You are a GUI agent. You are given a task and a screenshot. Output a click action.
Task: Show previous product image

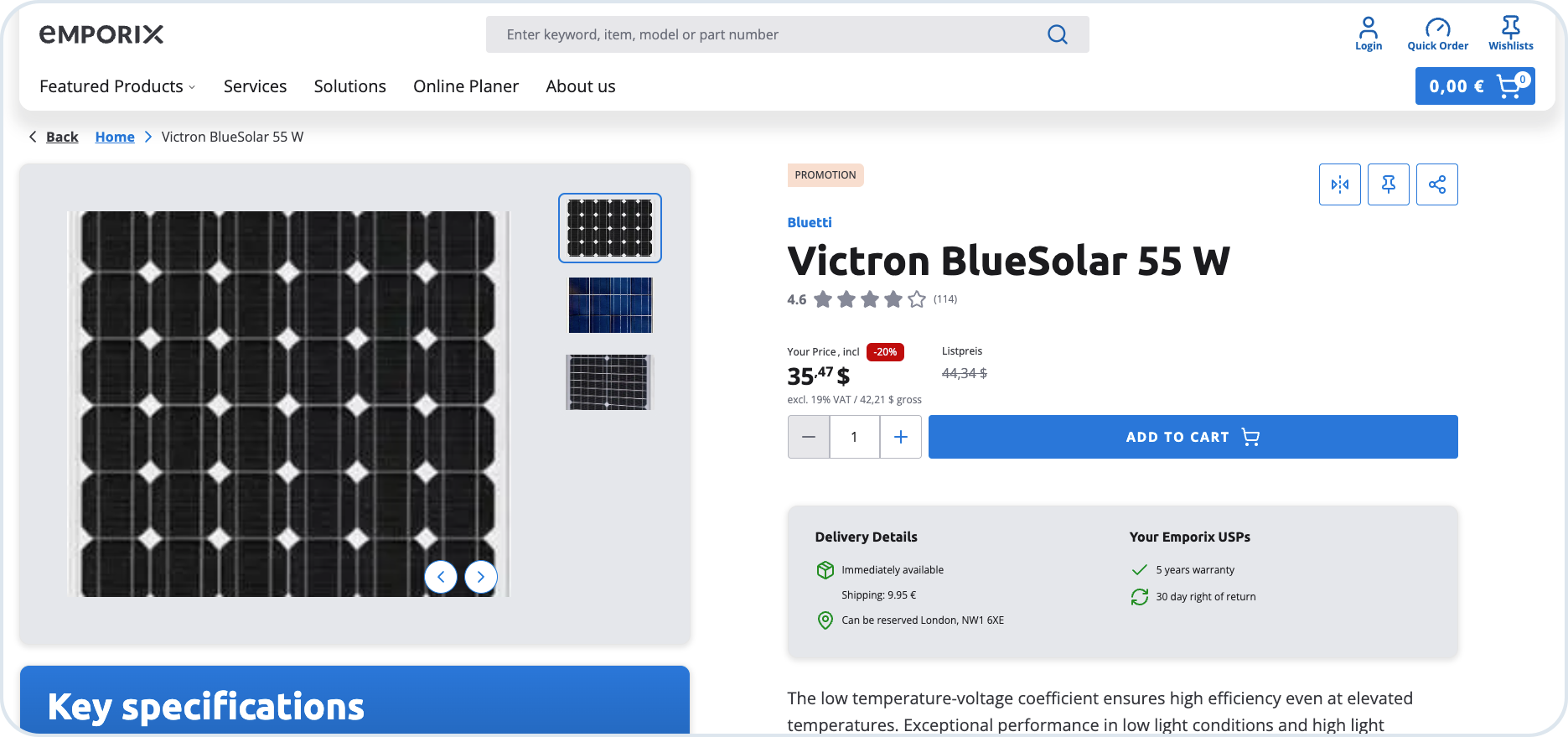(441, 577)
